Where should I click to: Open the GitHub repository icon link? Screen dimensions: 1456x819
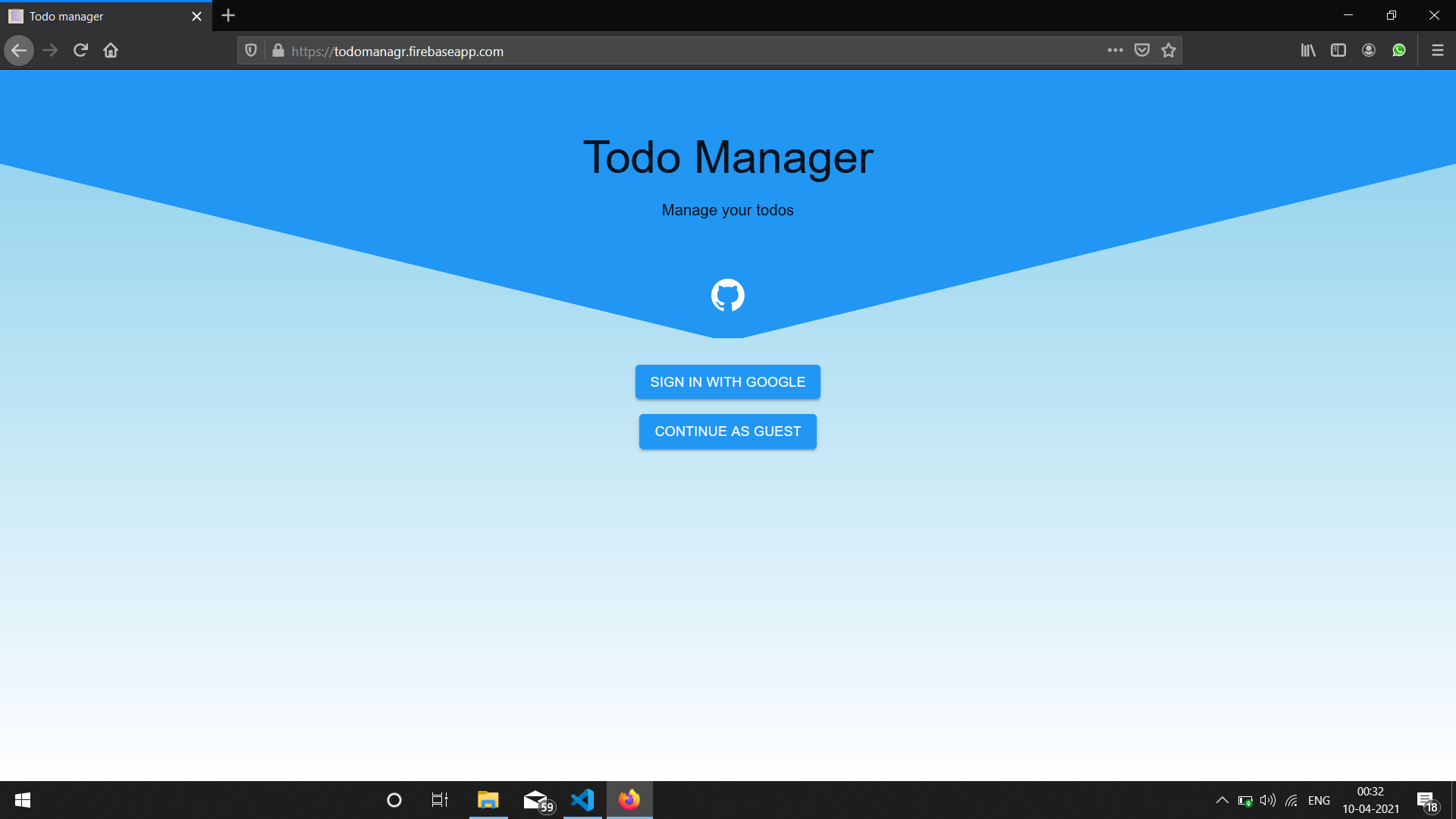[727, 295]
